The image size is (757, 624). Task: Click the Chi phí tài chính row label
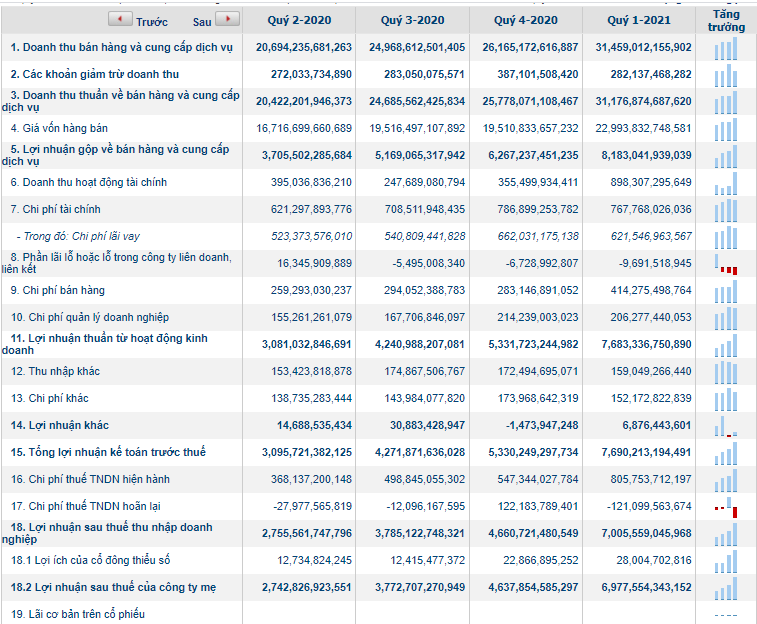click(55, 209)
